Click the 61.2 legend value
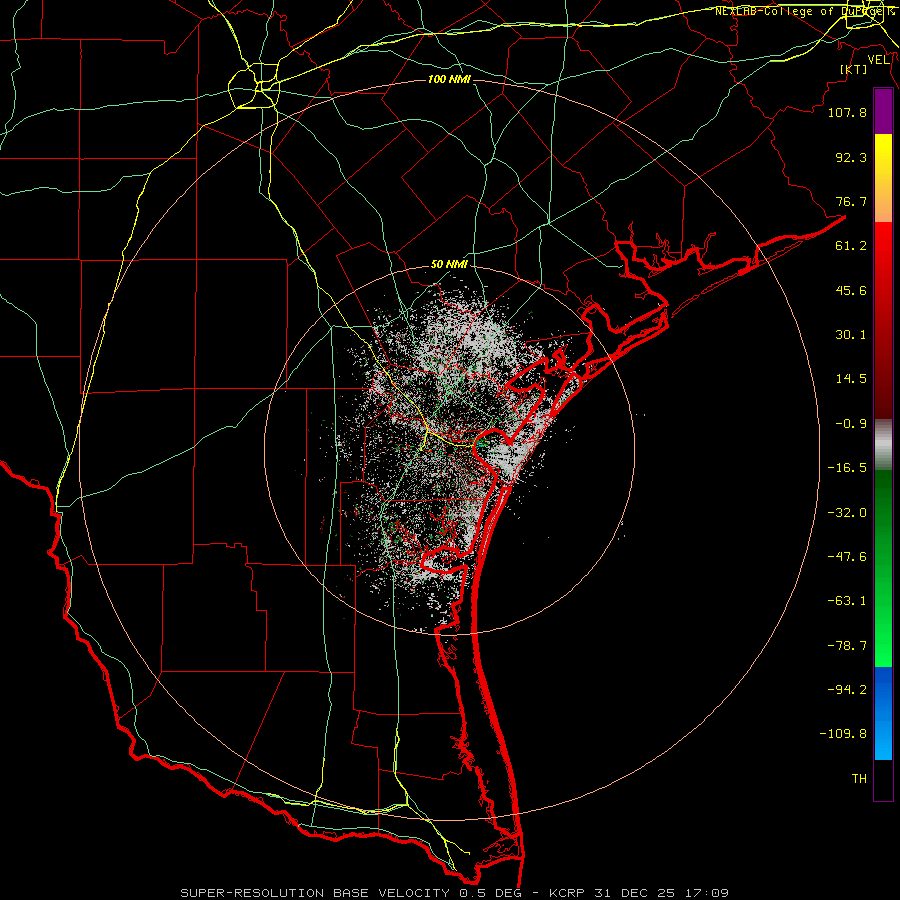Screen dimensions: 900x900 pyautogui.click(x=851, y=246)
